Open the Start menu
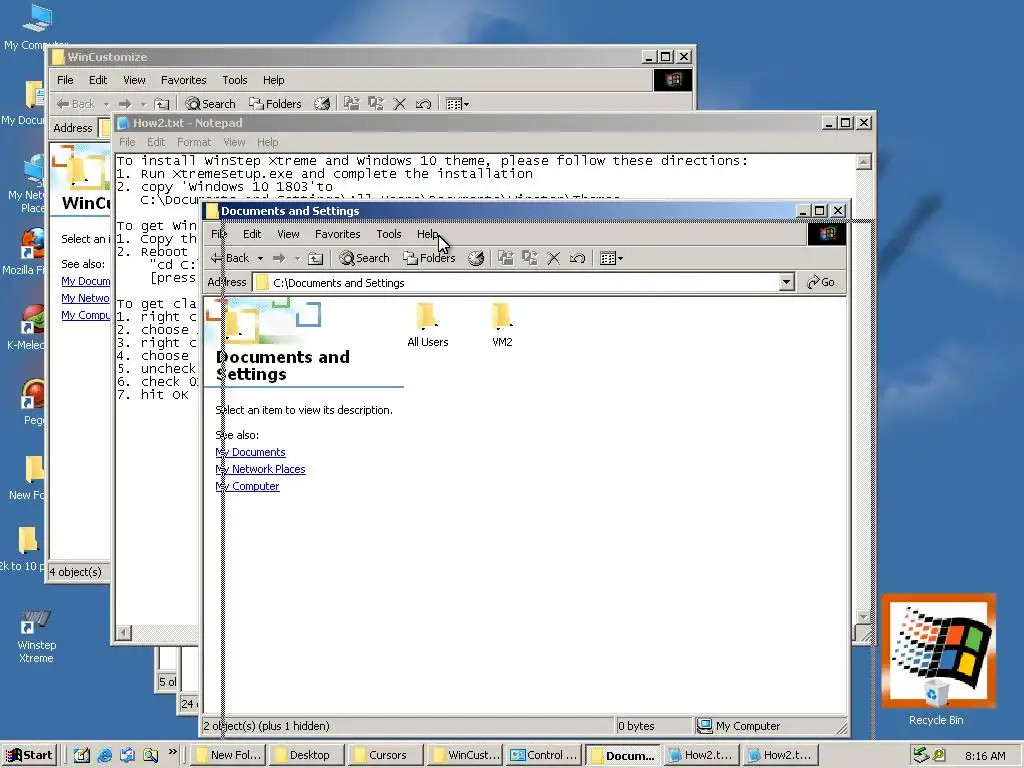The height and width of the screenshot is (768, 1024). (29, 755)
